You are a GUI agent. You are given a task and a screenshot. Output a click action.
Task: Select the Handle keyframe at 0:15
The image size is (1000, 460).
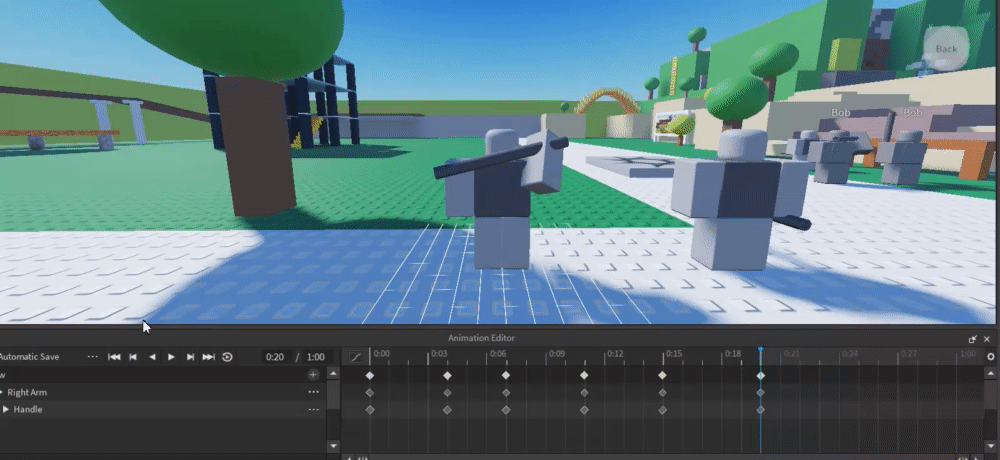tap(663, 410)
